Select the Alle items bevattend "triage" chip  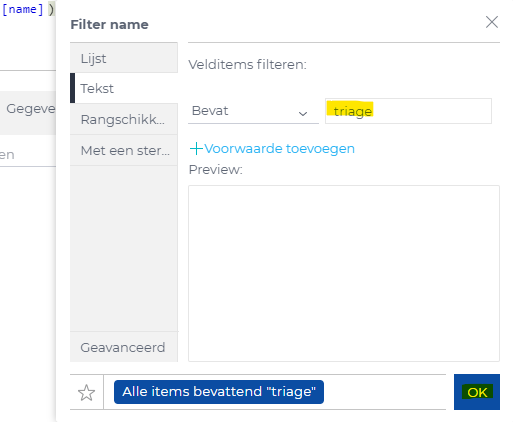[x=219, y=392]
